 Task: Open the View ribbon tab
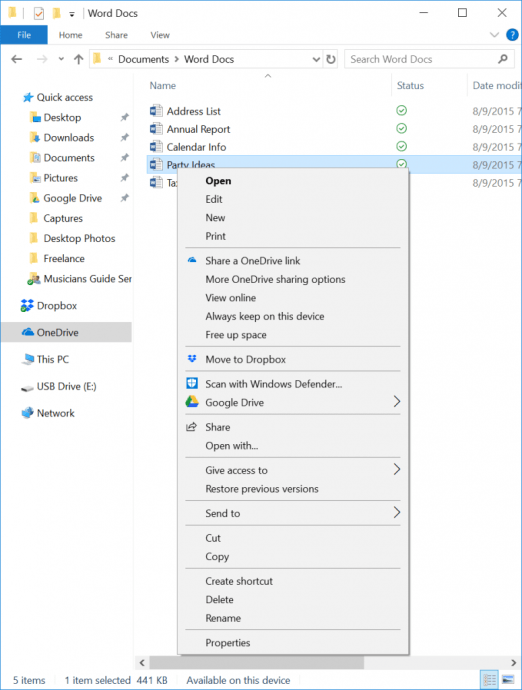click(x=160, y=35)
